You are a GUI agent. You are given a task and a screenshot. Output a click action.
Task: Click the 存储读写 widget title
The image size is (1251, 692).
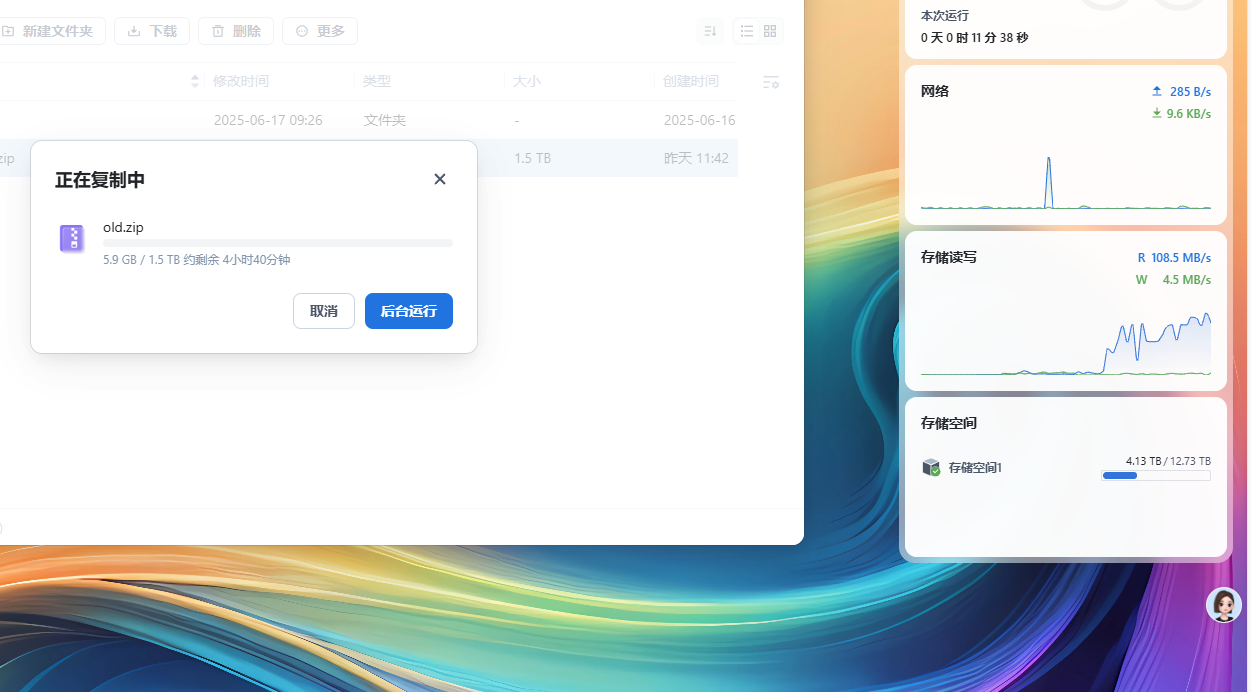pyautogui.click(x=949, y=257)
